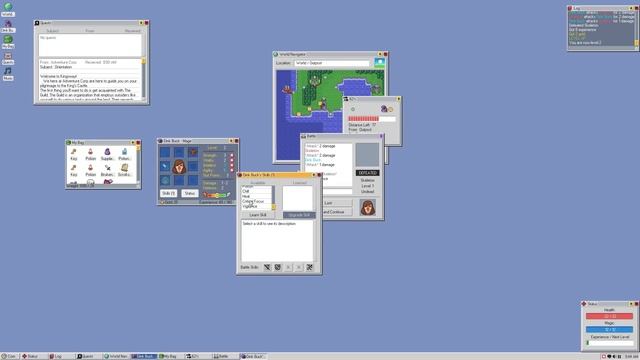Select Heal in Available skills list

point(256,196)
